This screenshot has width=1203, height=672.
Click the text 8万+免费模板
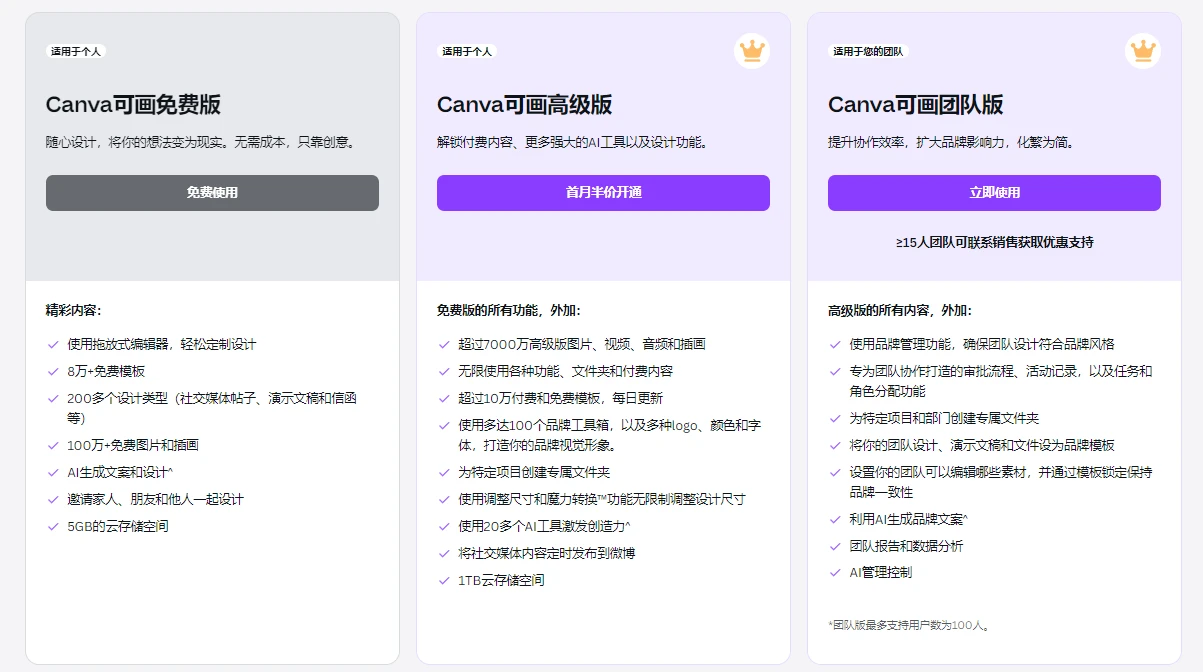click(x=106, y=371)
